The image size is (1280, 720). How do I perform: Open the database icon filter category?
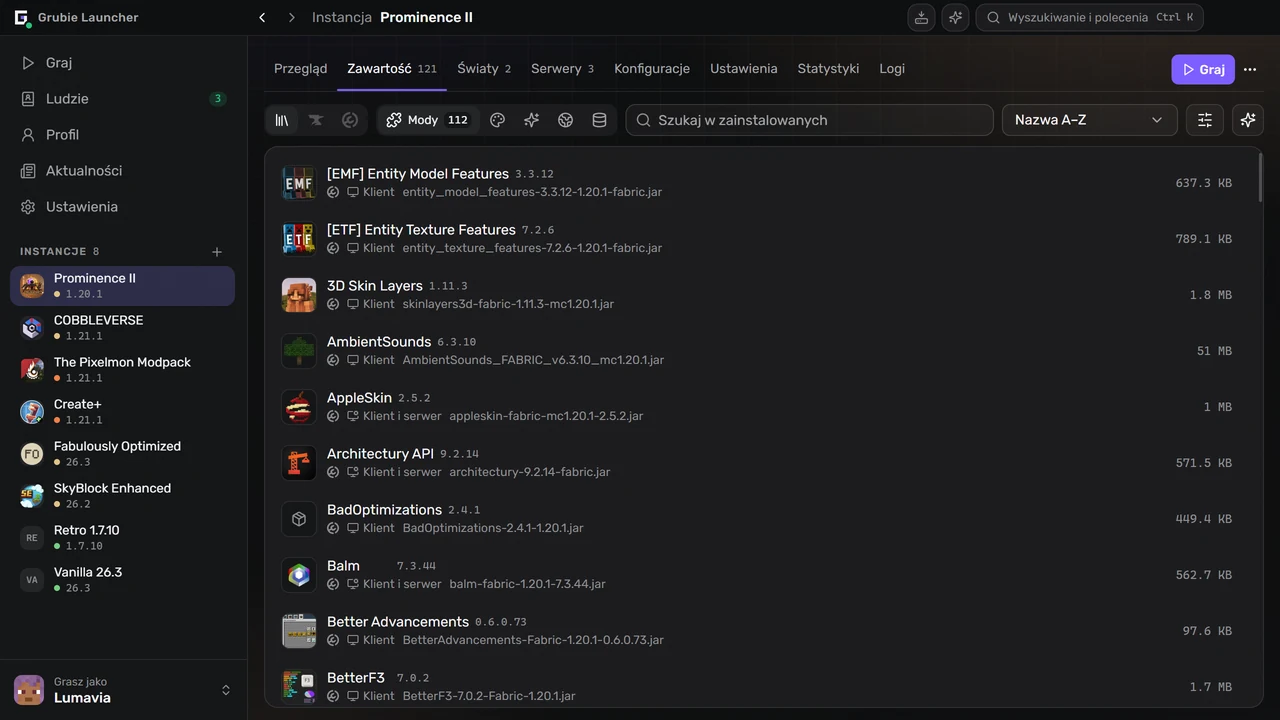tap(600, 120)
